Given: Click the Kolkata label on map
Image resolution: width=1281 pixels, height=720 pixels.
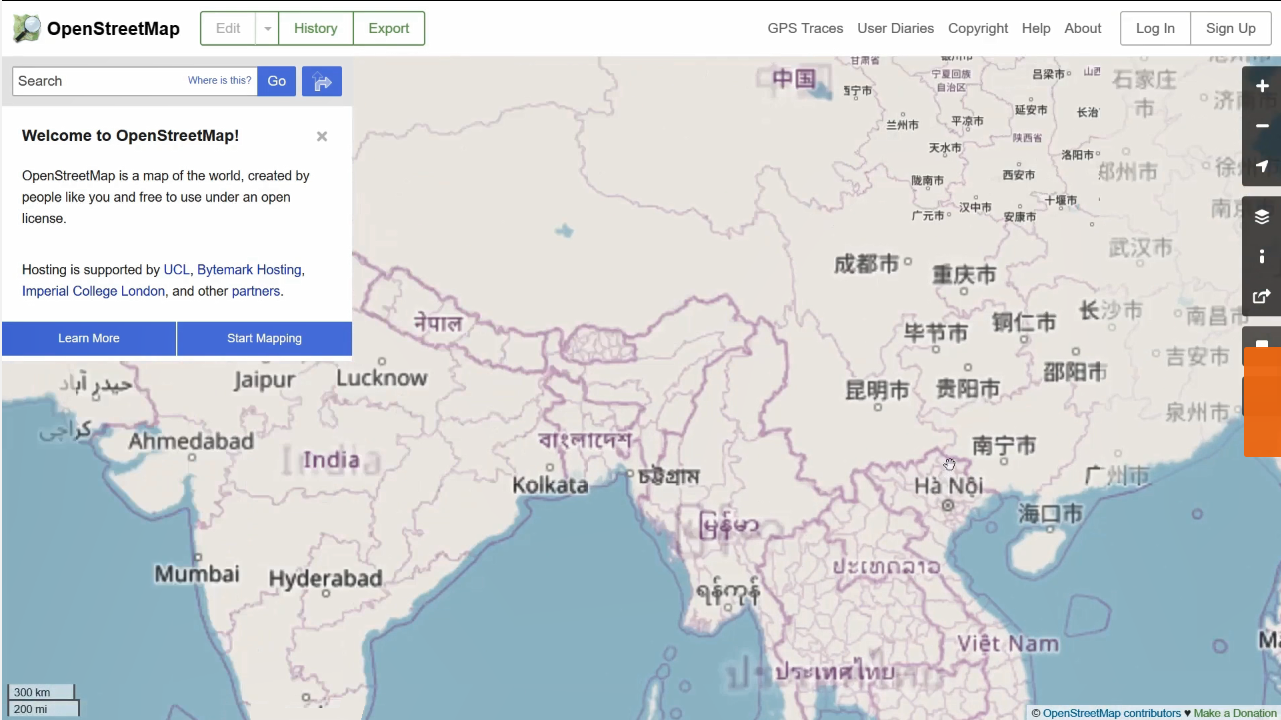Looking at the screenshot, I should [550, 485].
